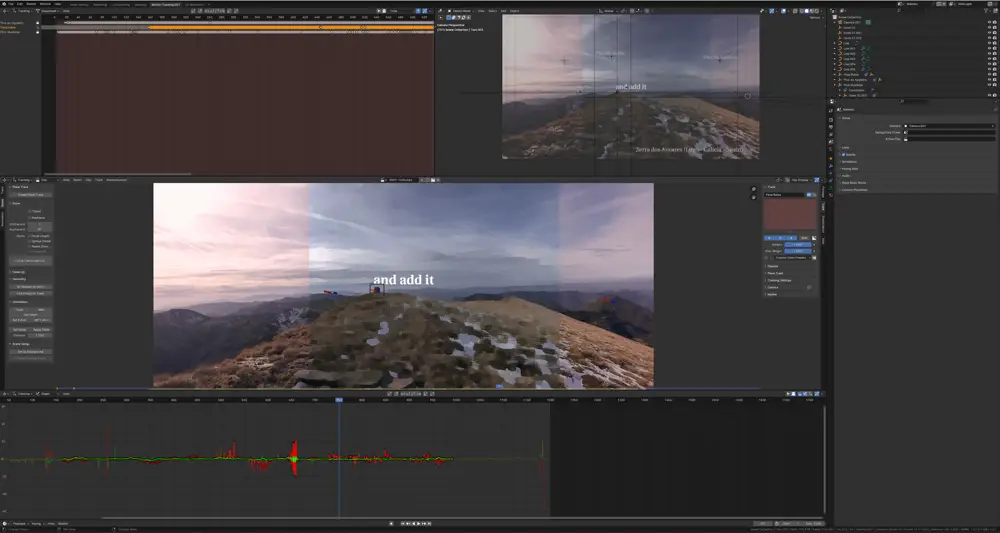Toggle lock icon on highlighted dopesheet track
Screen dimensions: 1000x533
point(37,27)
